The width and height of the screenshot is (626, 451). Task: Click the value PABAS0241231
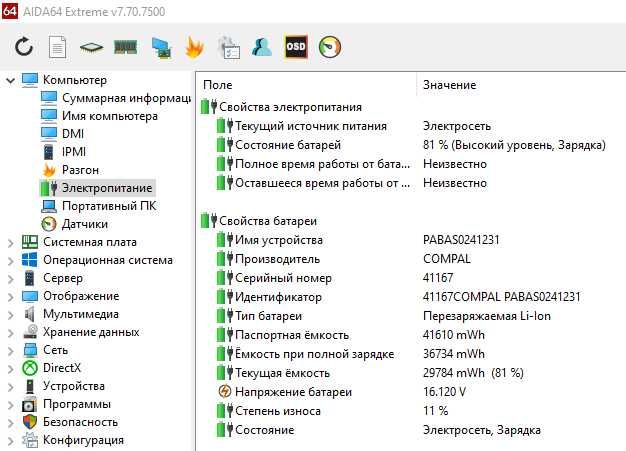461,240
